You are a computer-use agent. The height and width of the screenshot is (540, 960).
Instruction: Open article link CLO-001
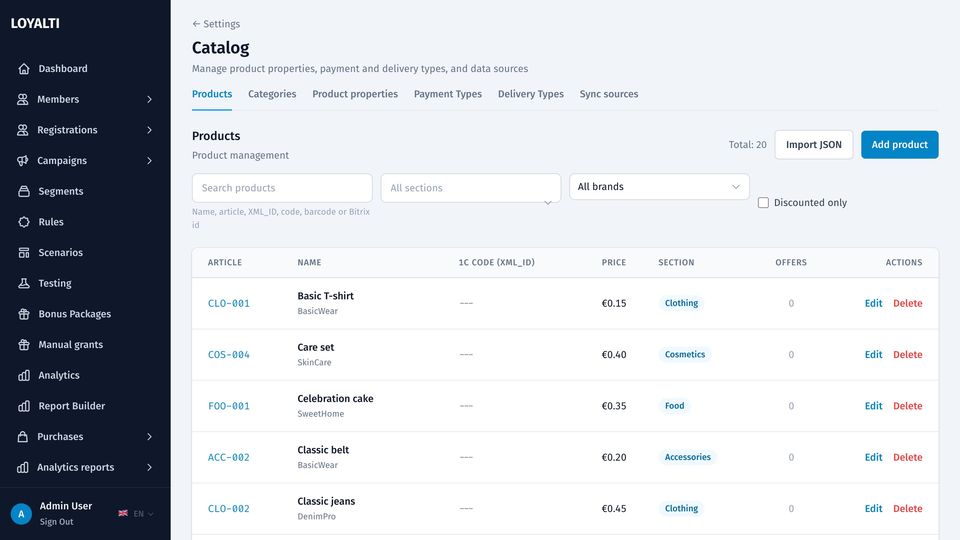229,303
